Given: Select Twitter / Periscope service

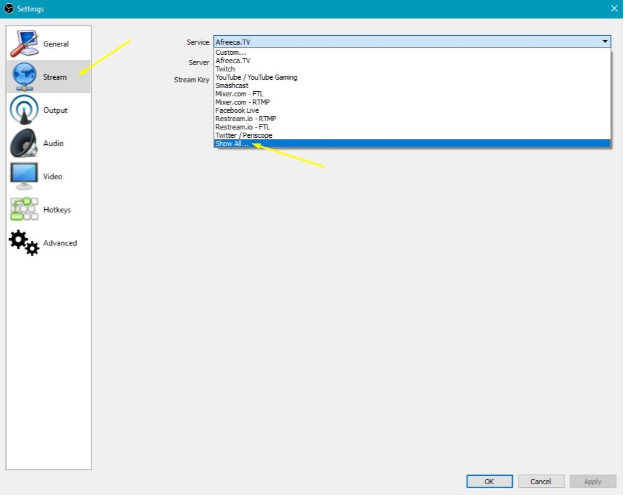Looking at the screenshot, I should [412, 135].
